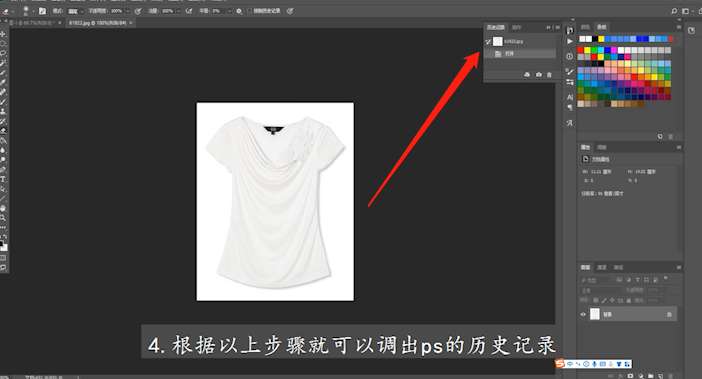Delete current state trash icon in History

[549, 75]
